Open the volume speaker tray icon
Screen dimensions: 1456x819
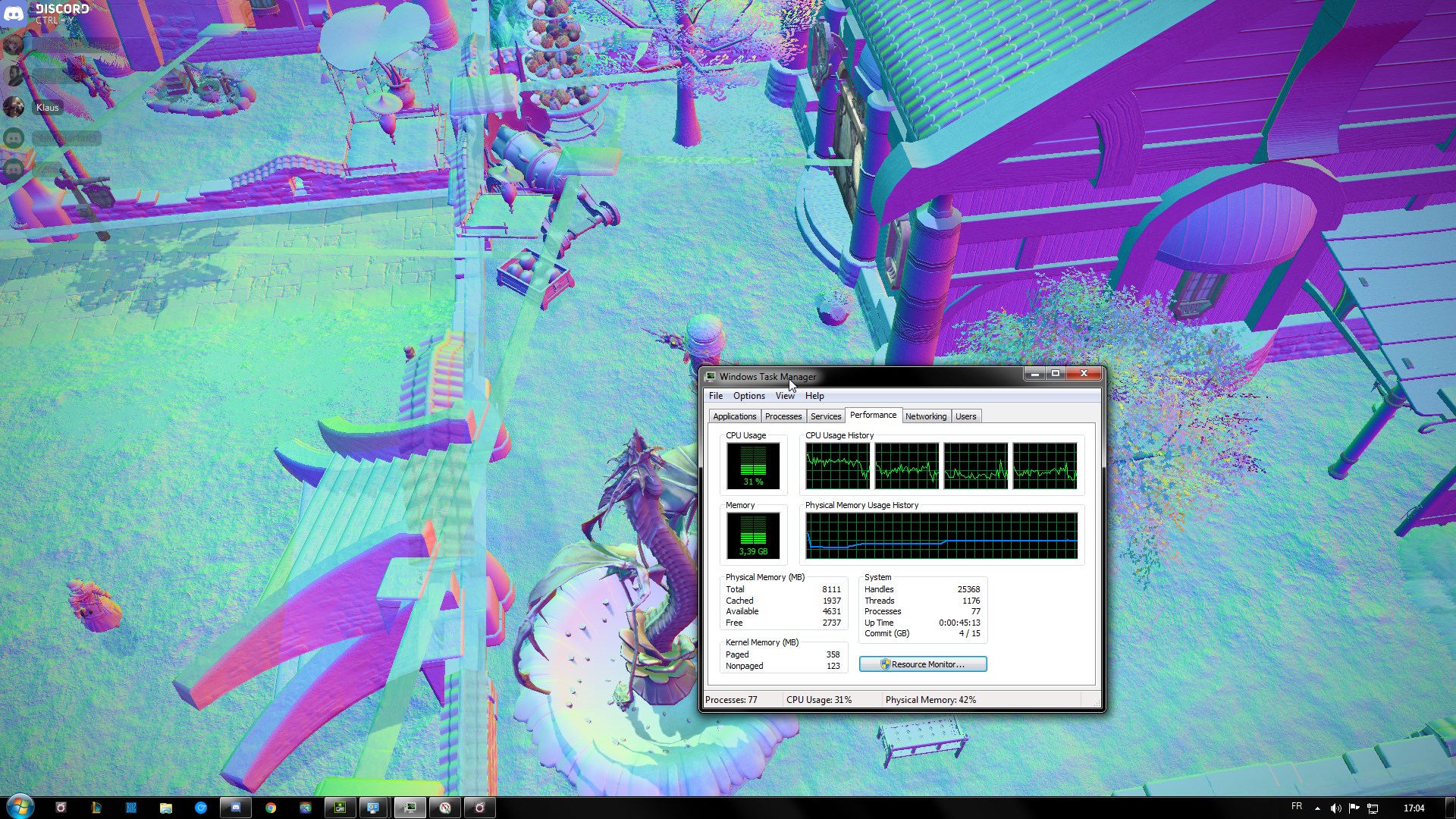point(1335,808)
